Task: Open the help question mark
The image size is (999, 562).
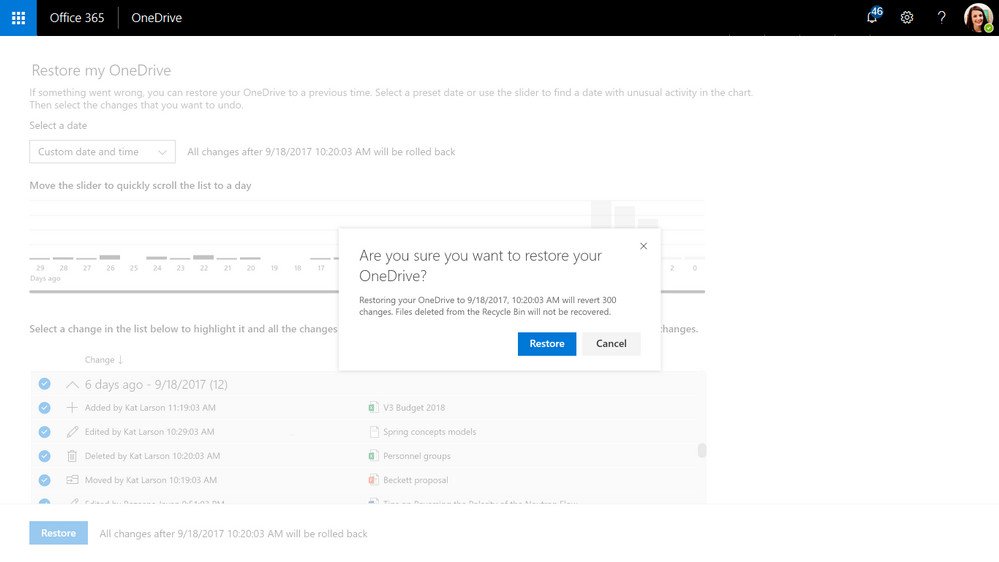Action: point(941,18)
